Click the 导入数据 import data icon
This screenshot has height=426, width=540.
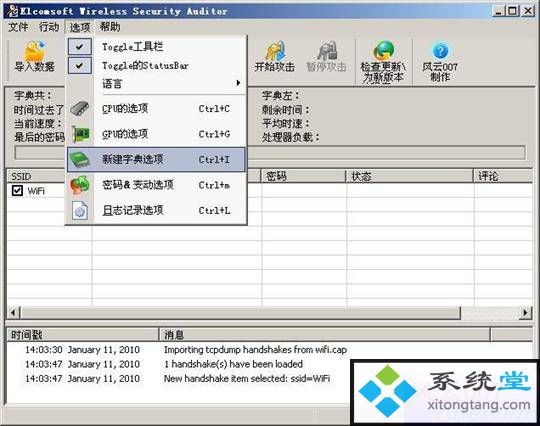[x=34, y=51]
